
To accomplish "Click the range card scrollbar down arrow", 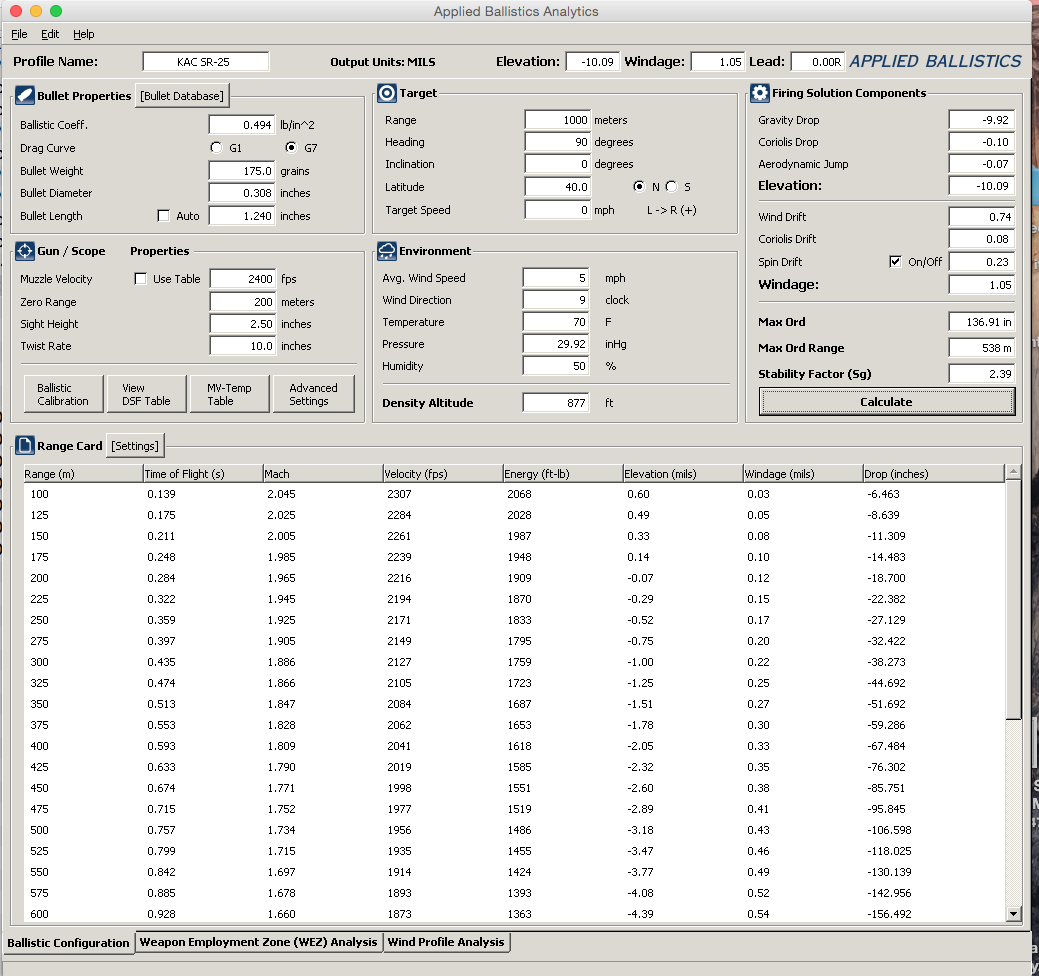I will 1013,914.
